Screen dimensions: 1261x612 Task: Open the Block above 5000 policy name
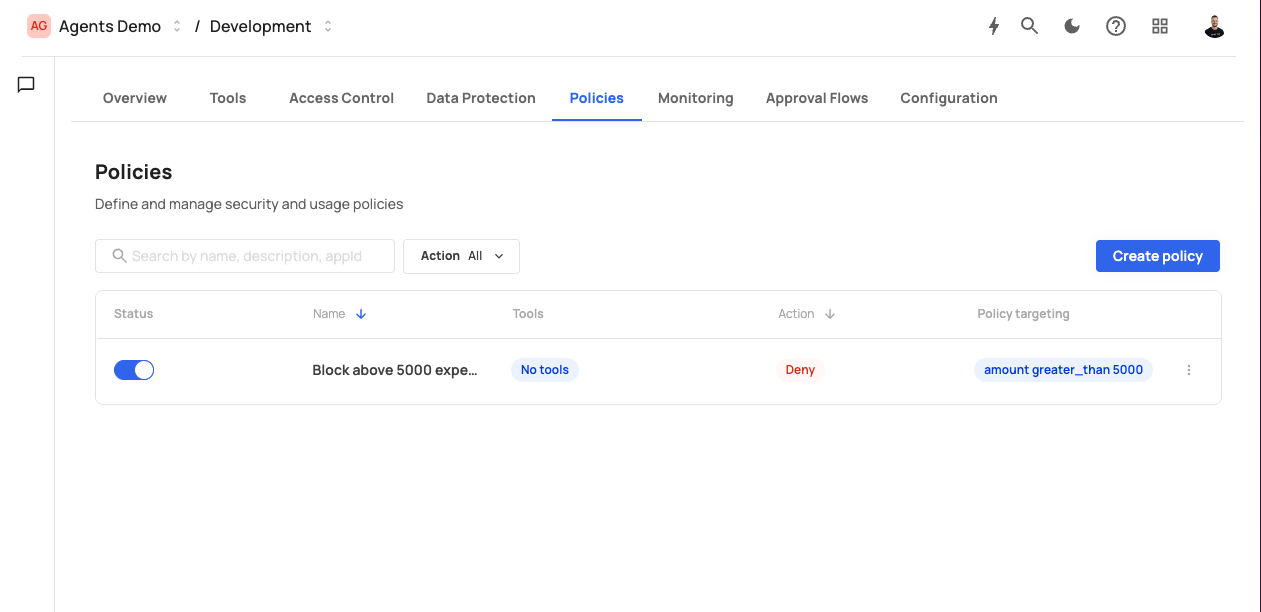395,370
